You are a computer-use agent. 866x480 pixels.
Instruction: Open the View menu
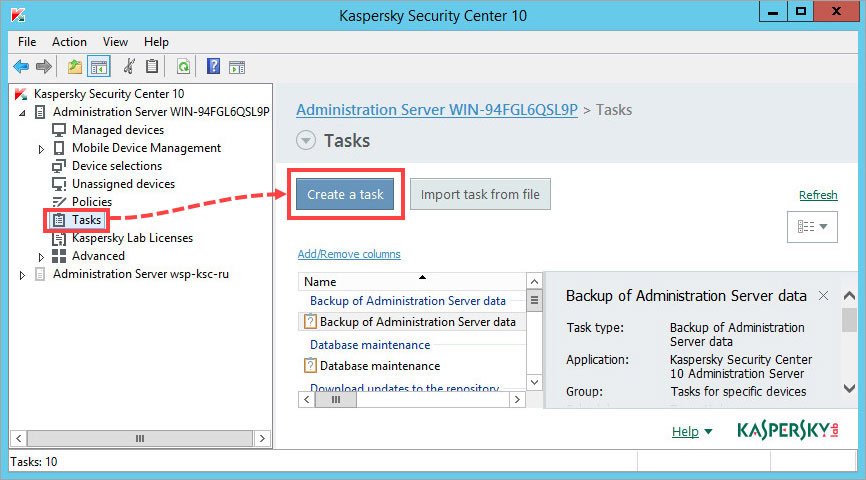115,42
